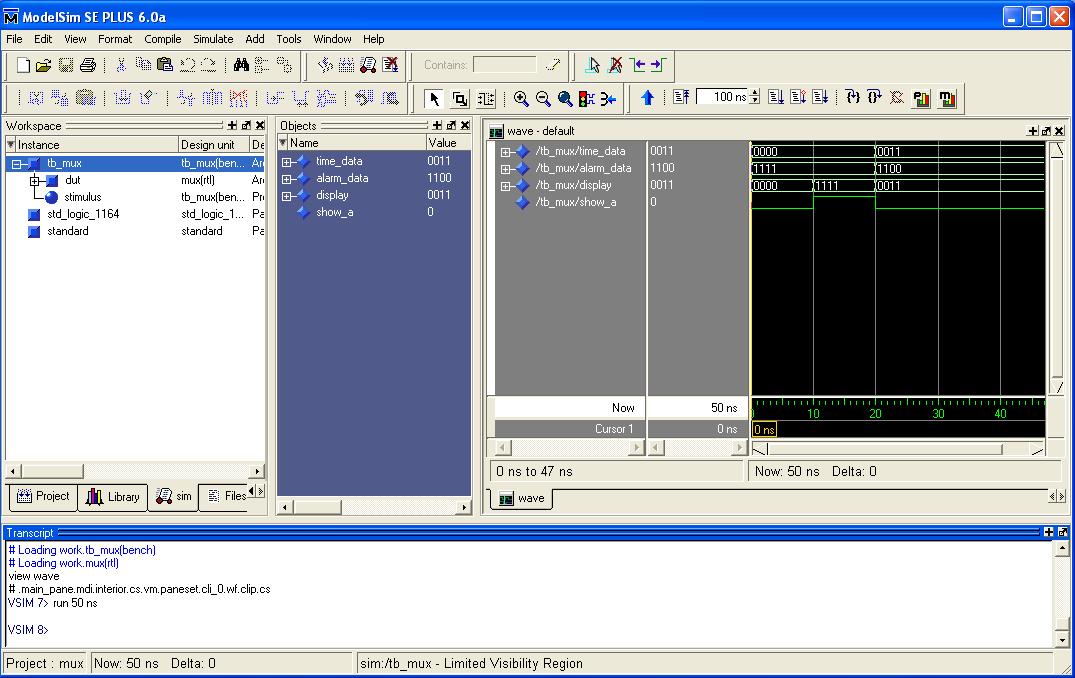Click the Continue Run icon

pyautogui.click(x=798, y=97)
